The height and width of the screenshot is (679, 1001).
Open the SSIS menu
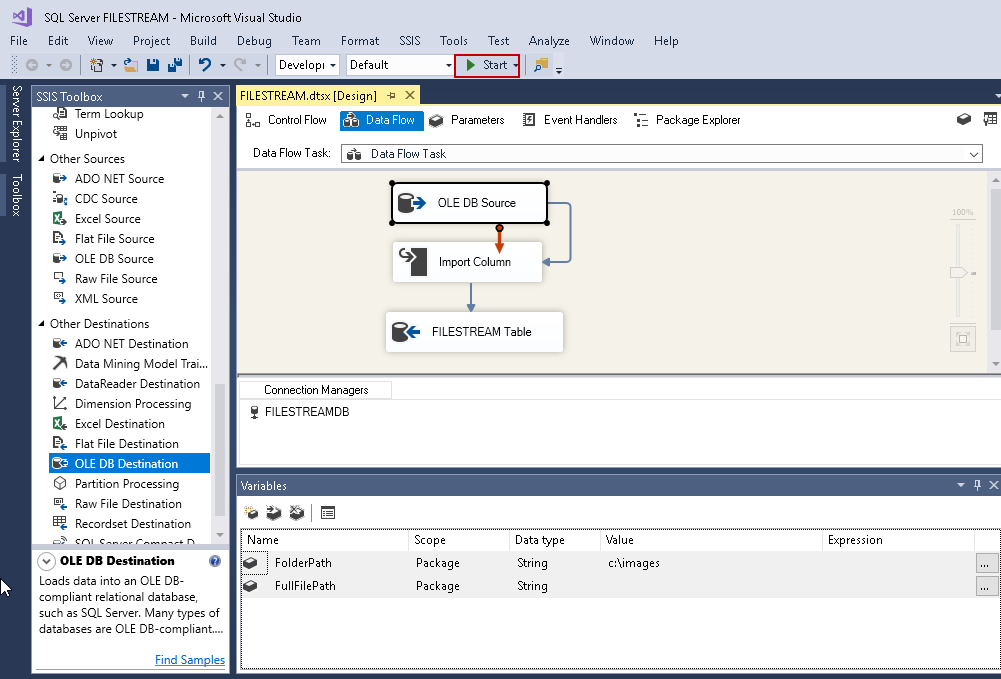coord(409,41)
